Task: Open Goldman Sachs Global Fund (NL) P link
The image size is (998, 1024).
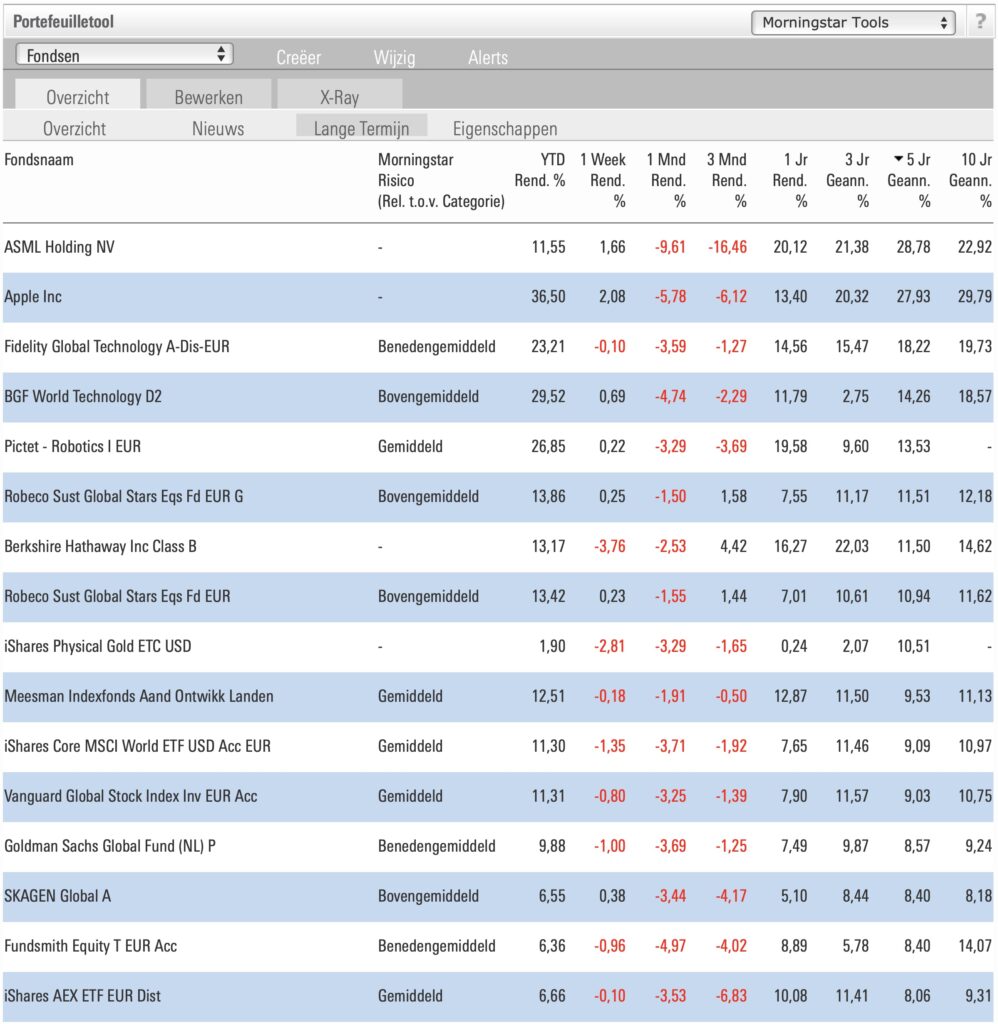Action: pyautogui.click(x=110, y=846)
